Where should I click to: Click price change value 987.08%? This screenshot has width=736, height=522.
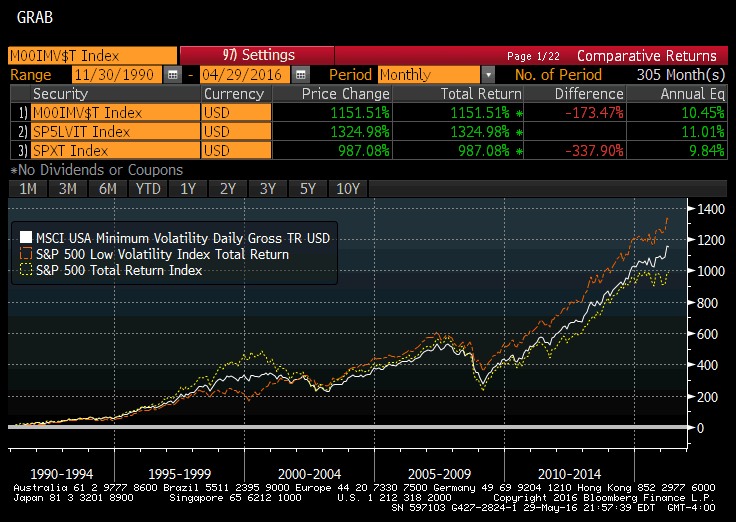(364, 151)
